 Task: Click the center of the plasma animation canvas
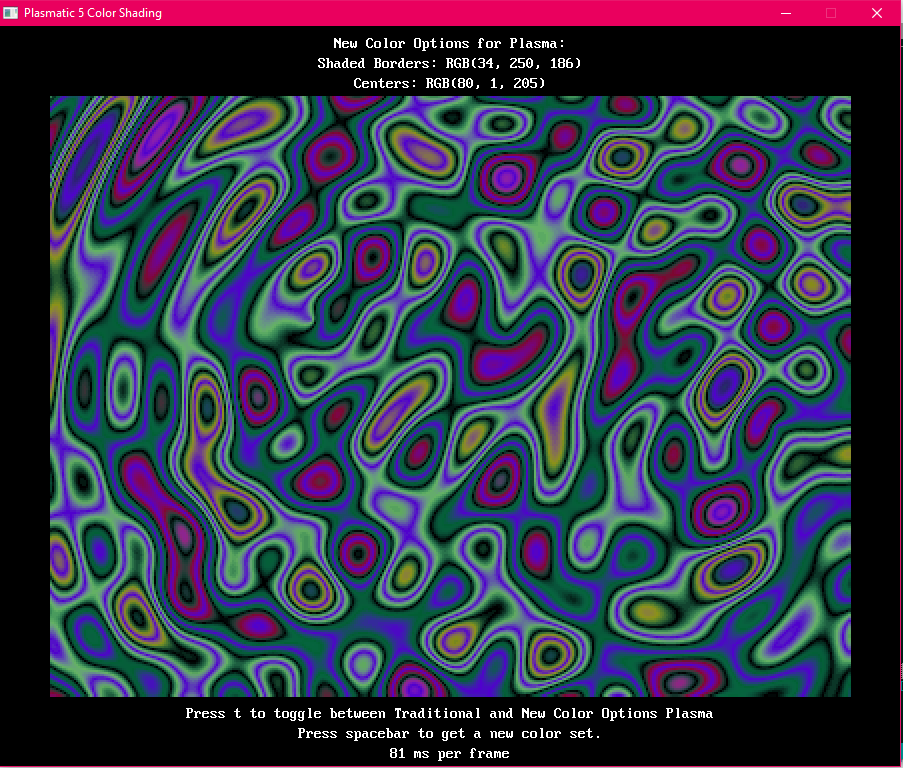coord(450,396)
